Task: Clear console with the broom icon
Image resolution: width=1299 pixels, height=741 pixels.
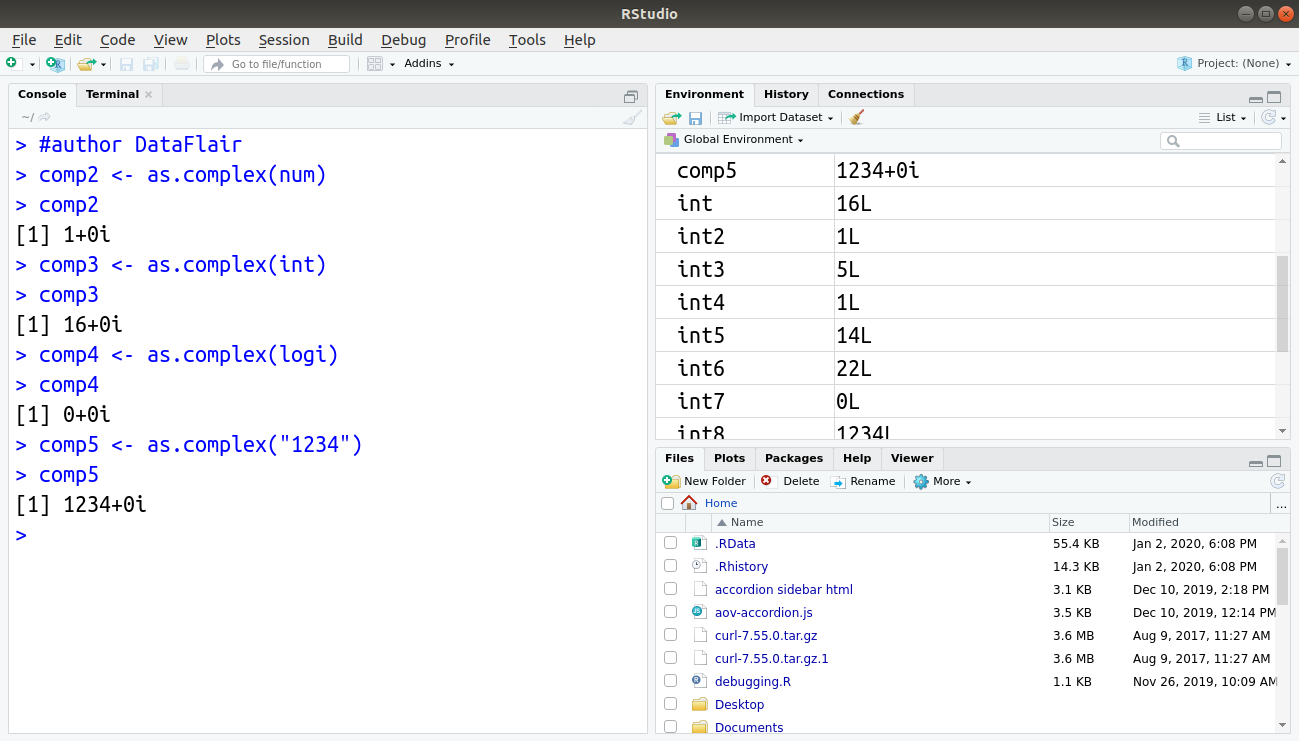Action: (x=632, y=117)
